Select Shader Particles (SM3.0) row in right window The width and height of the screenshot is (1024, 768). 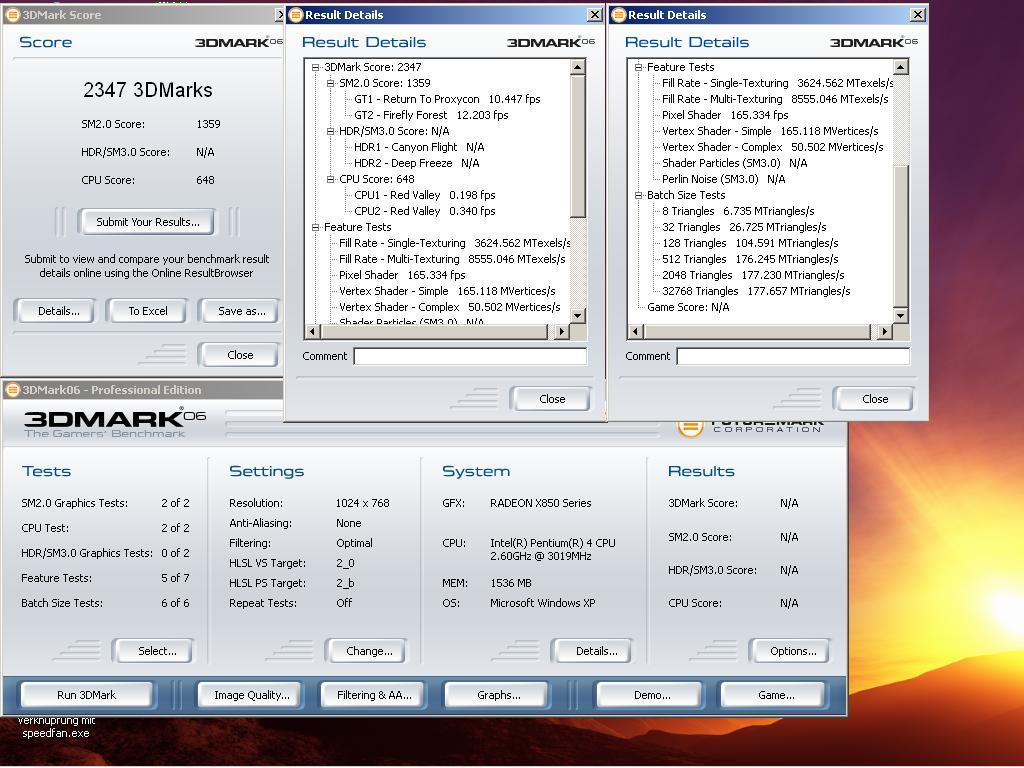pos(735,163)
